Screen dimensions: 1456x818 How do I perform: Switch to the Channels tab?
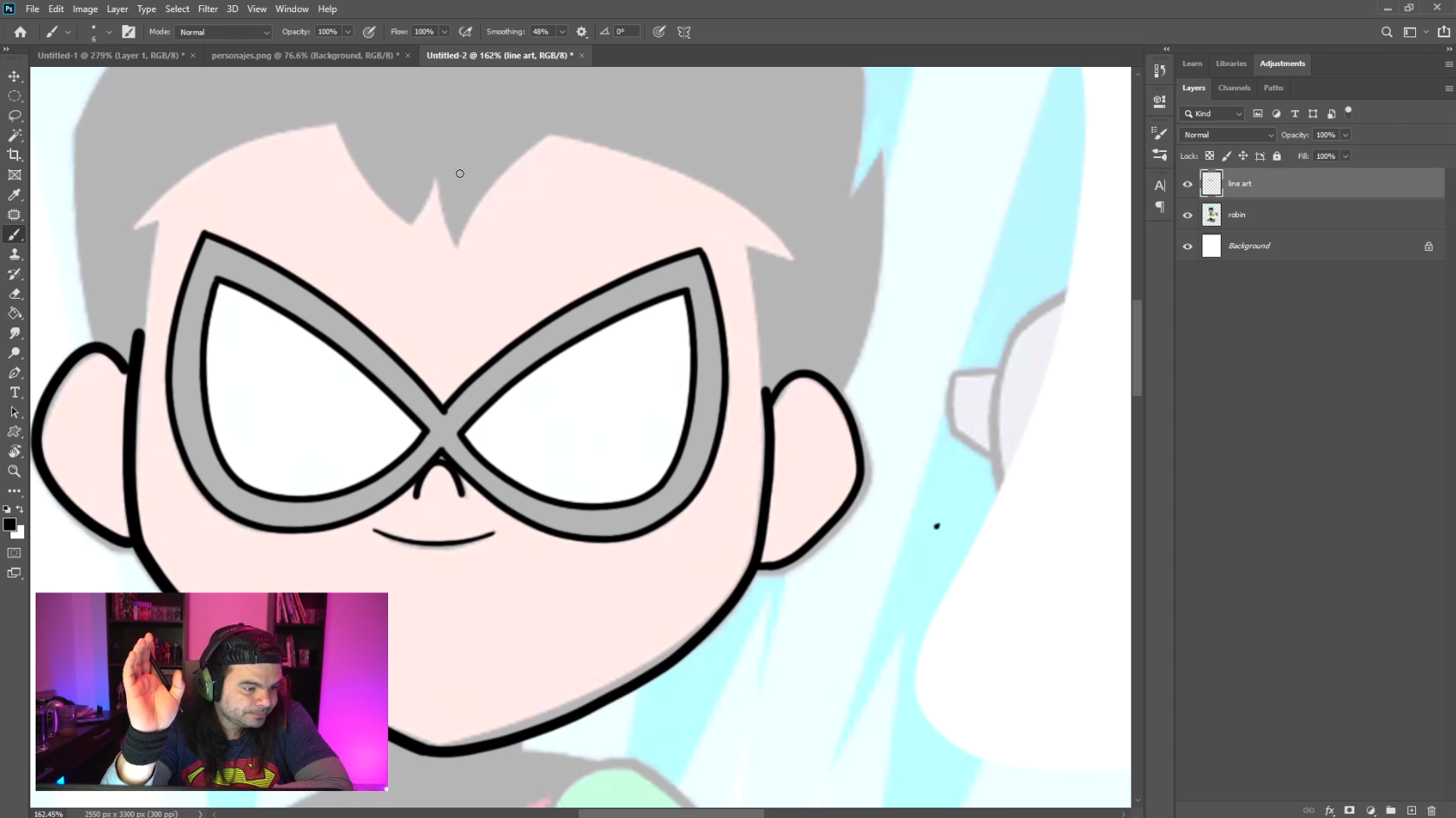1234,88
